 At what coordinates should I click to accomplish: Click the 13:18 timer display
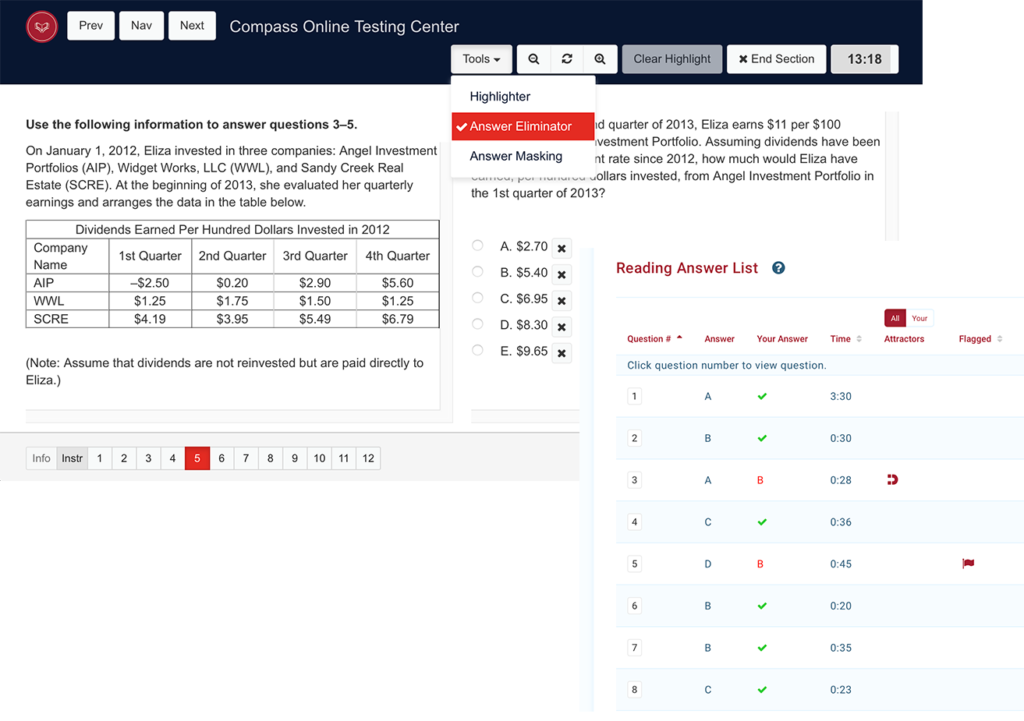pos(864,59)
